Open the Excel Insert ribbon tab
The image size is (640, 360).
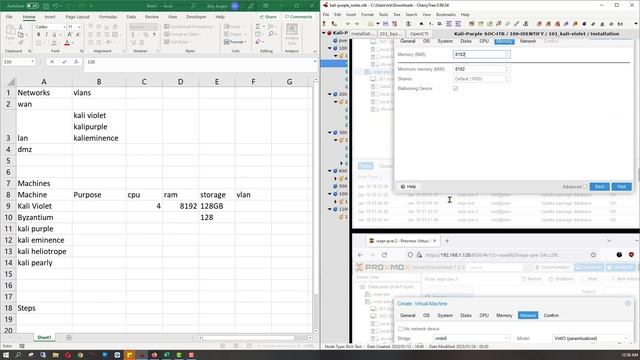[50, 17]
